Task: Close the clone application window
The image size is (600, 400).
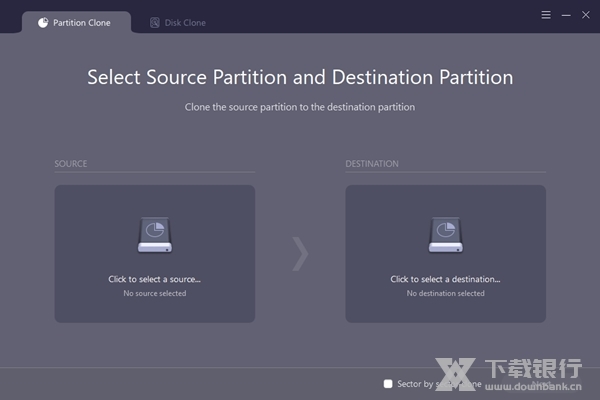Action: point(586,15)
